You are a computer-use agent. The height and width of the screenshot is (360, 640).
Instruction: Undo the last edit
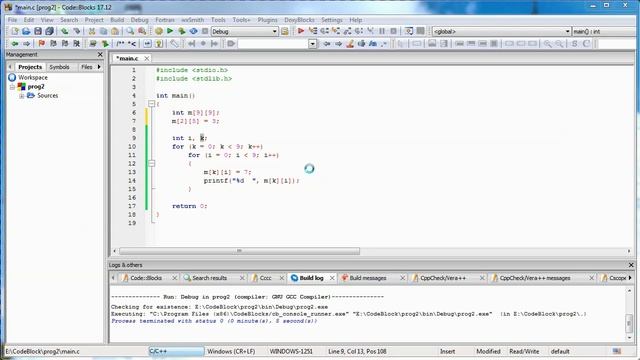tap(64, 31)
